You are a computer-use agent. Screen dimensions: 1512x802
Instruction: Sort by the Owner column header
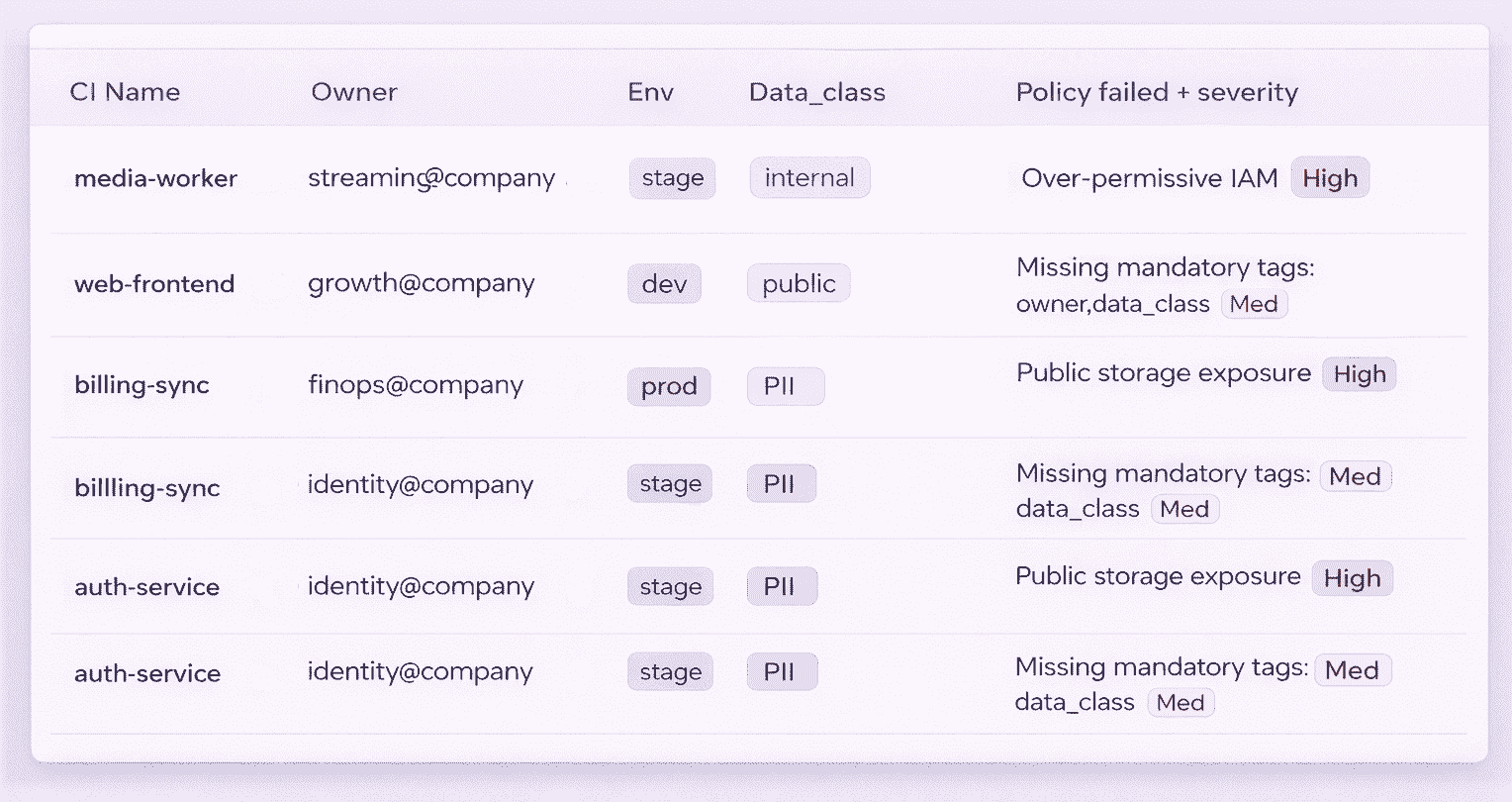[353, 91]
